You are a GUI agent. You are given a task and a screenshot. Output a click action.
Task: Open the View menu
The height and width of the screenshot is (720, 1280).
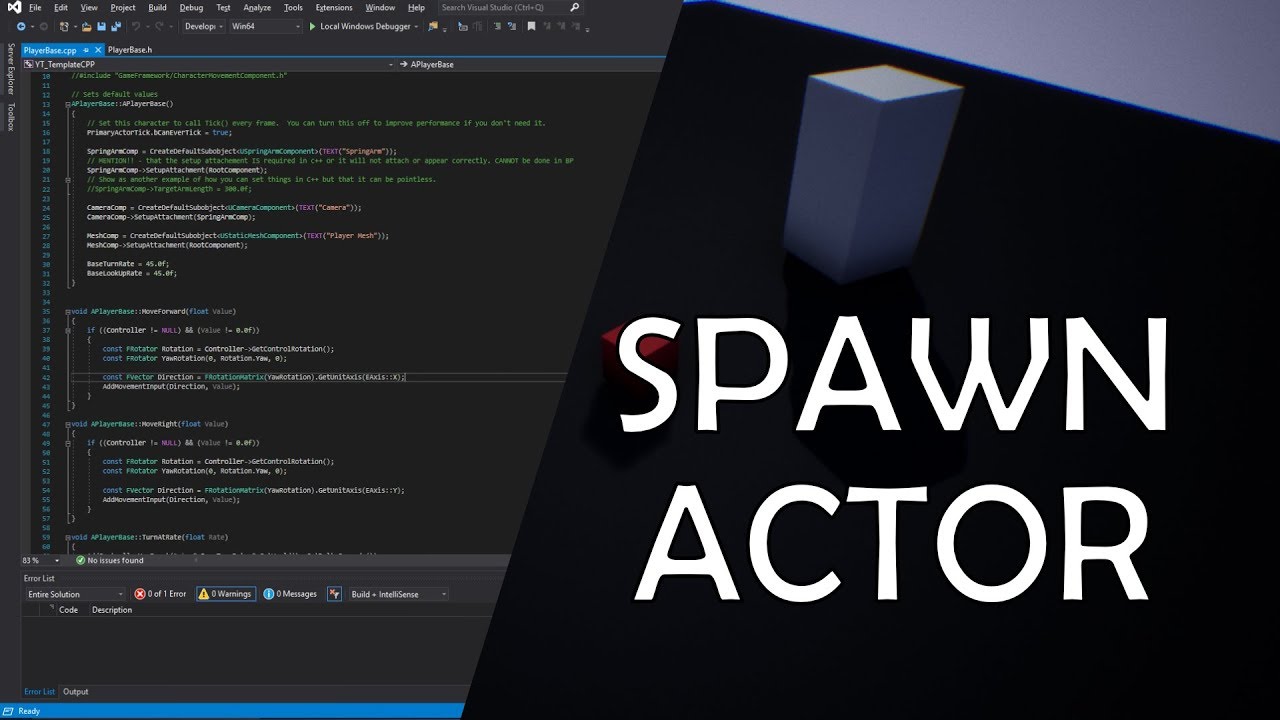click(89, 7)
